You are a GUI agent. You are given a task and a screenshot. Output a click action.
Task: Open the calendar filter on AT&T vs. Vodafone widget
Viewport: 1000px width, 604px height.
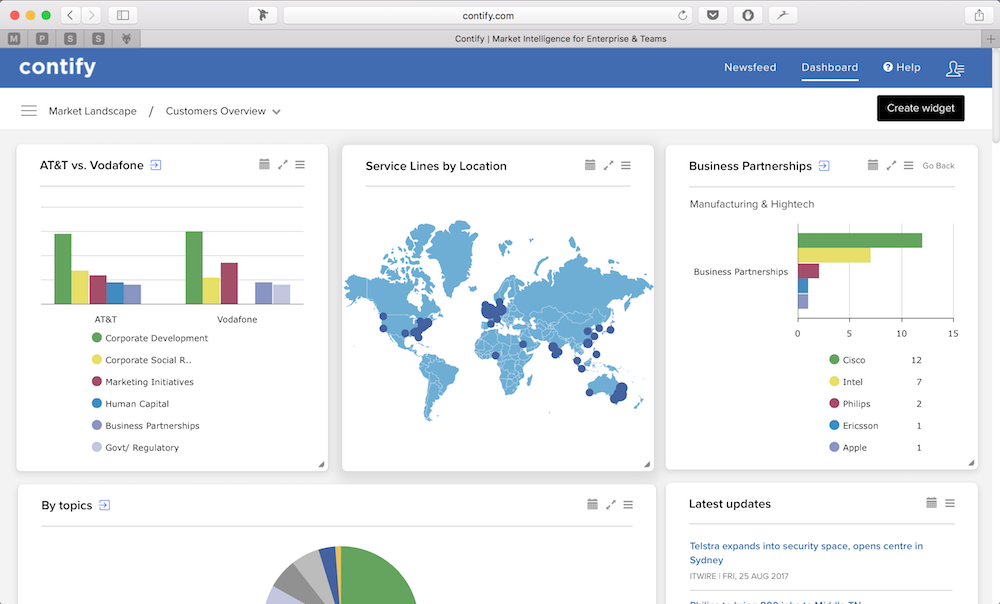(265, 164)
